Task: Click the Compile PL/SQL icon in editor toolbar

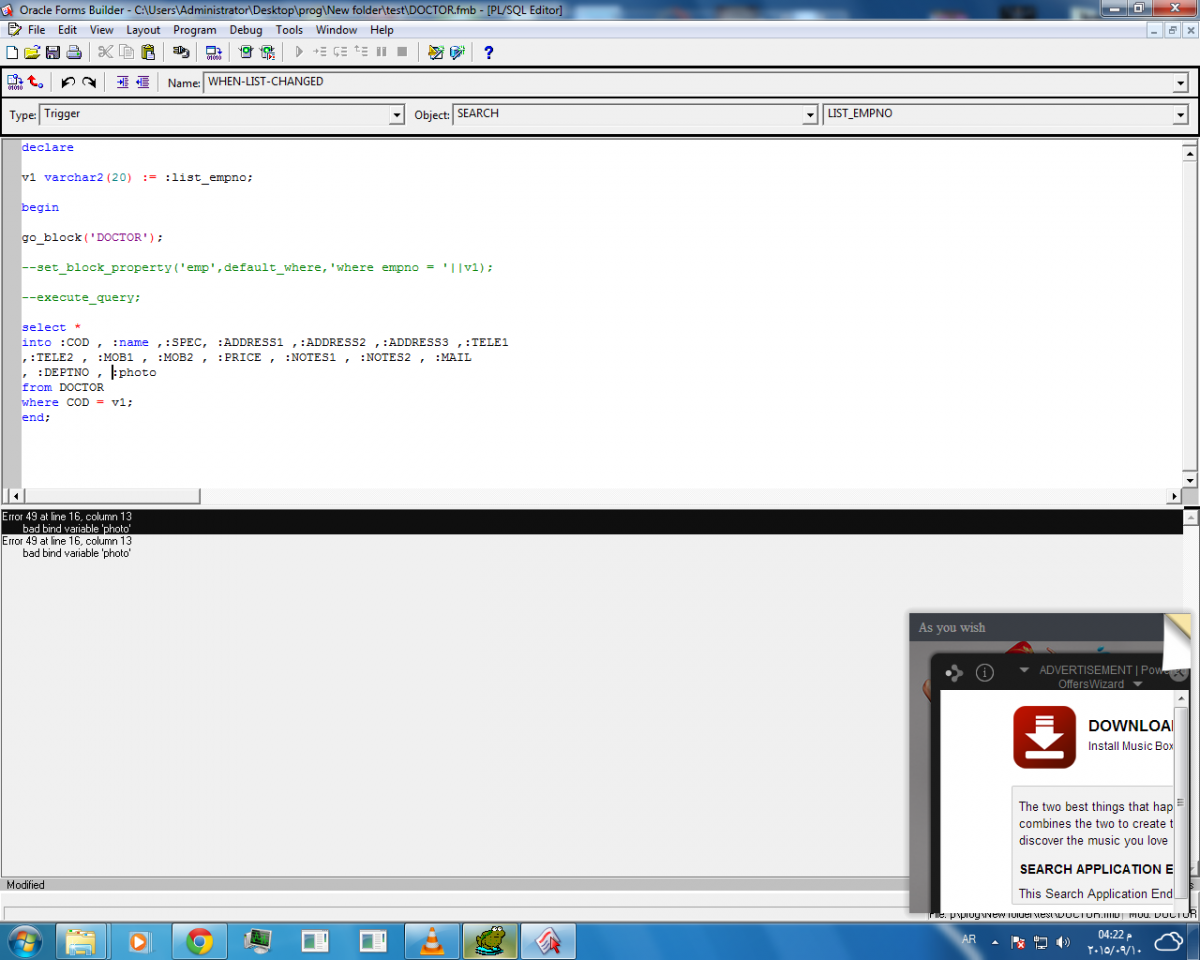Action: (x=14, y=82)
